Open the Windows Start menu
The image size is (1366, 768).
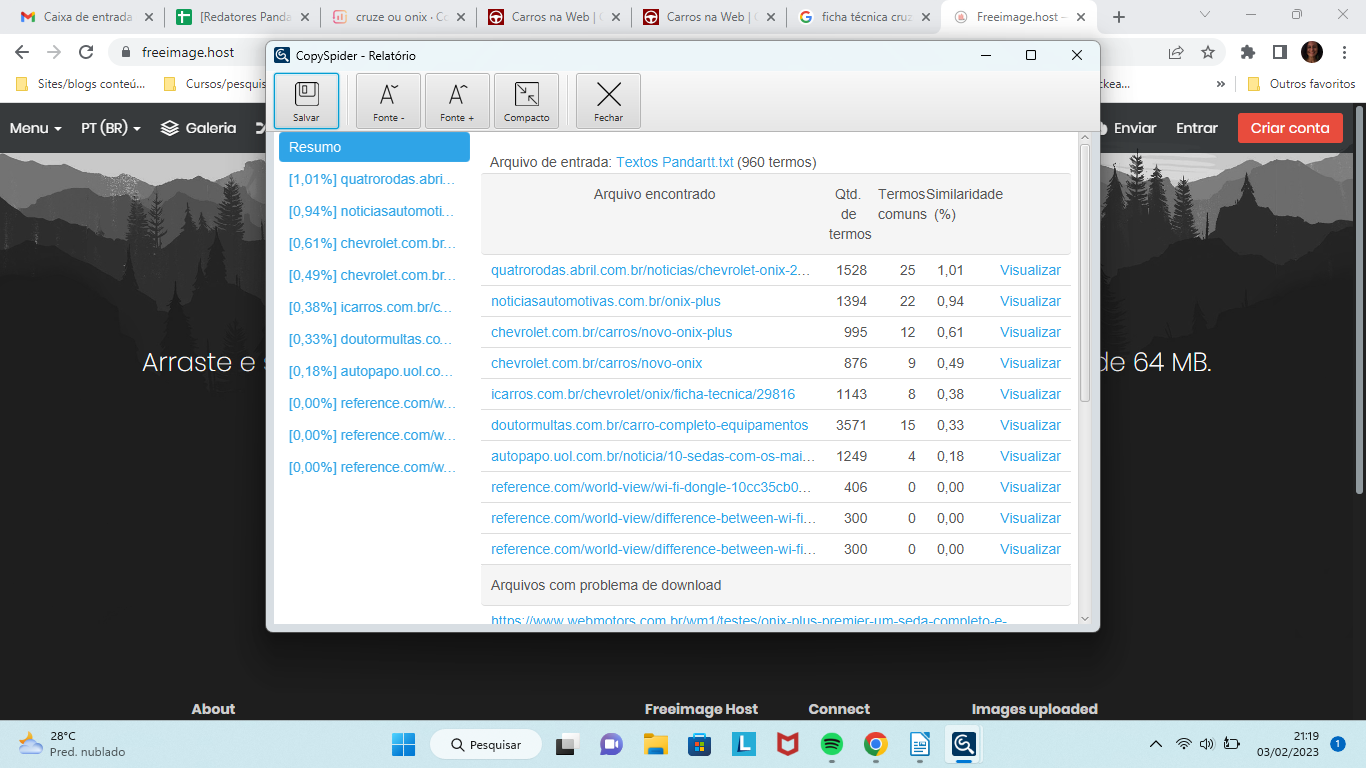[x=403, y=744]
